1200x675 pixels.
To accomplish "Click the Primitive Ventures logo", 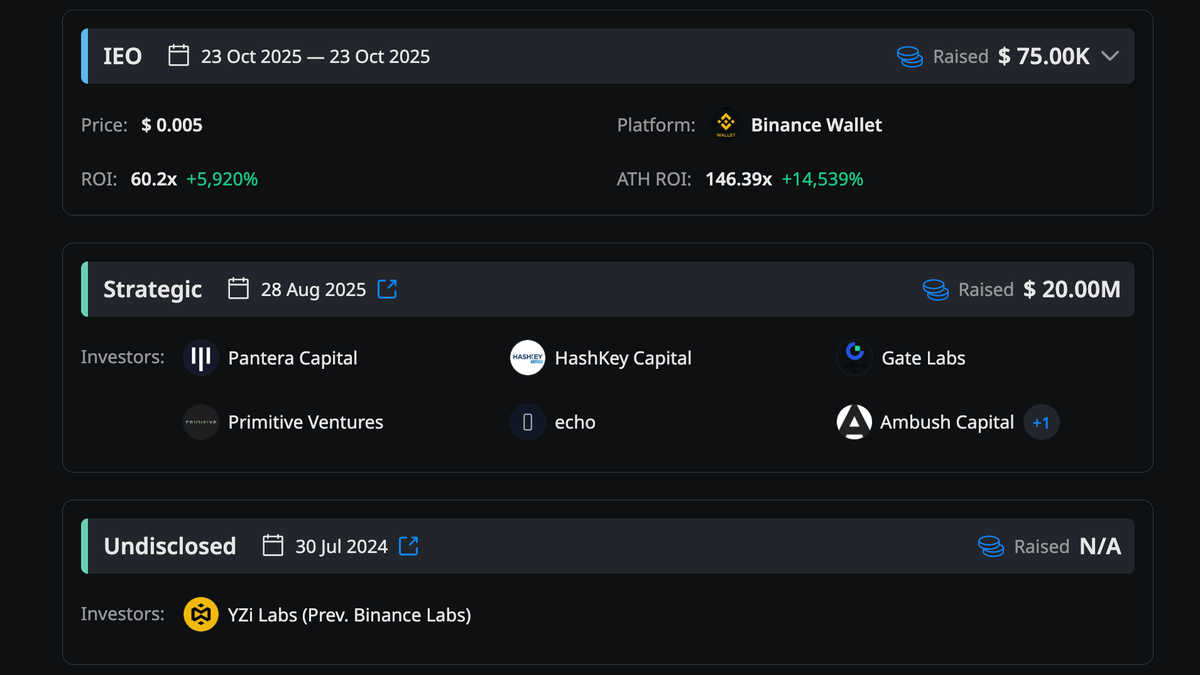I will coord(200,422).
